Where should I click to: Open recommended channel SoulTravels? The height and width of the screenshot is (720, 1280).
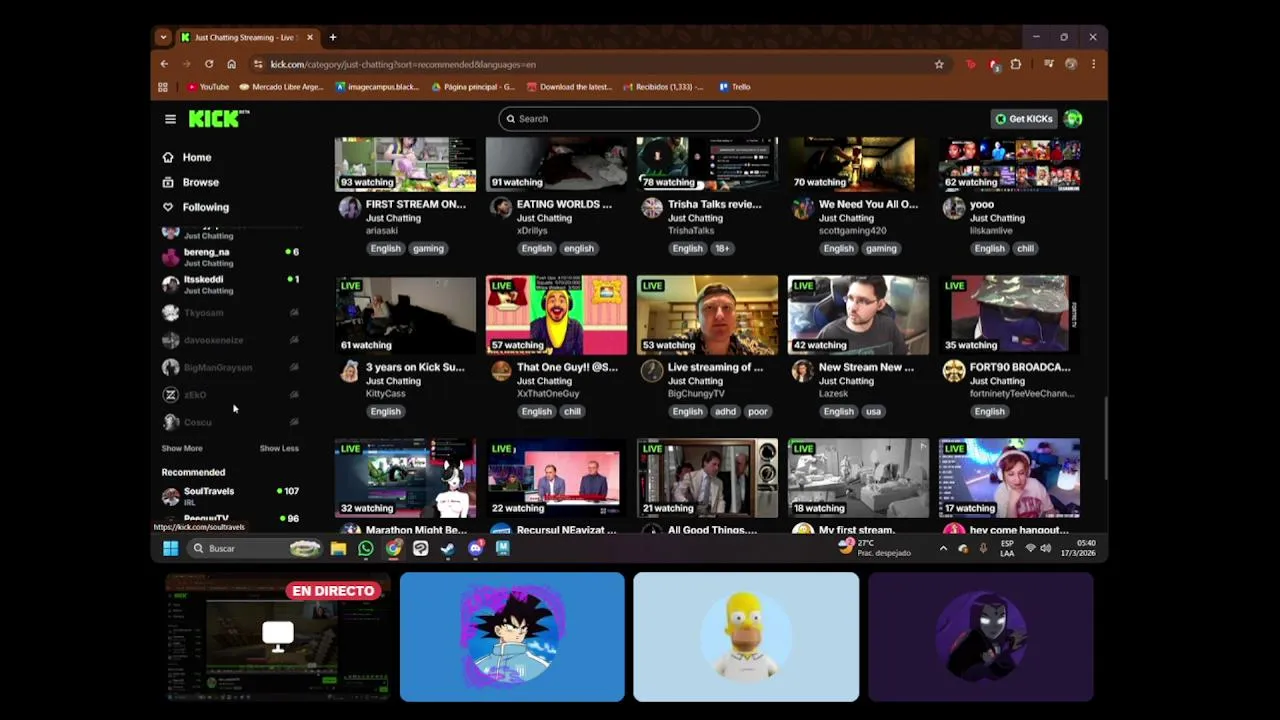230,496
